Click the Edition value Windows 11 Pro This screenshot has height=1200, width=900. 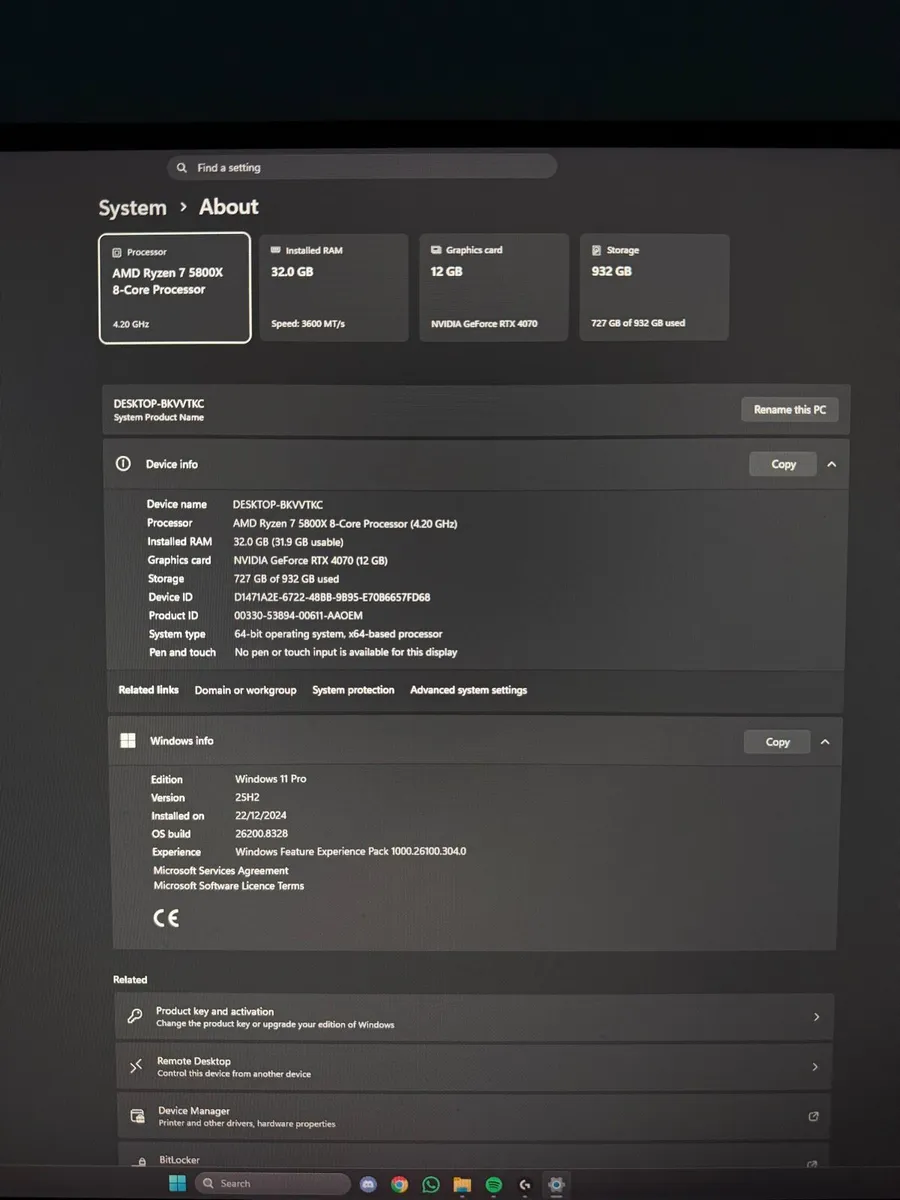tap(271, 778)
